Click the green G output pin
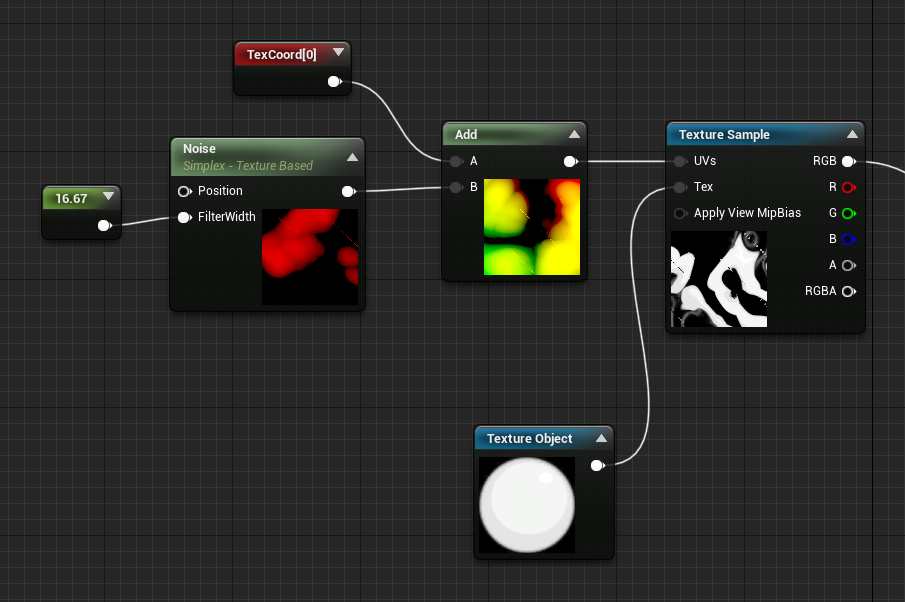Viewport: 905px width, 602px height. [x=848, y=214]
